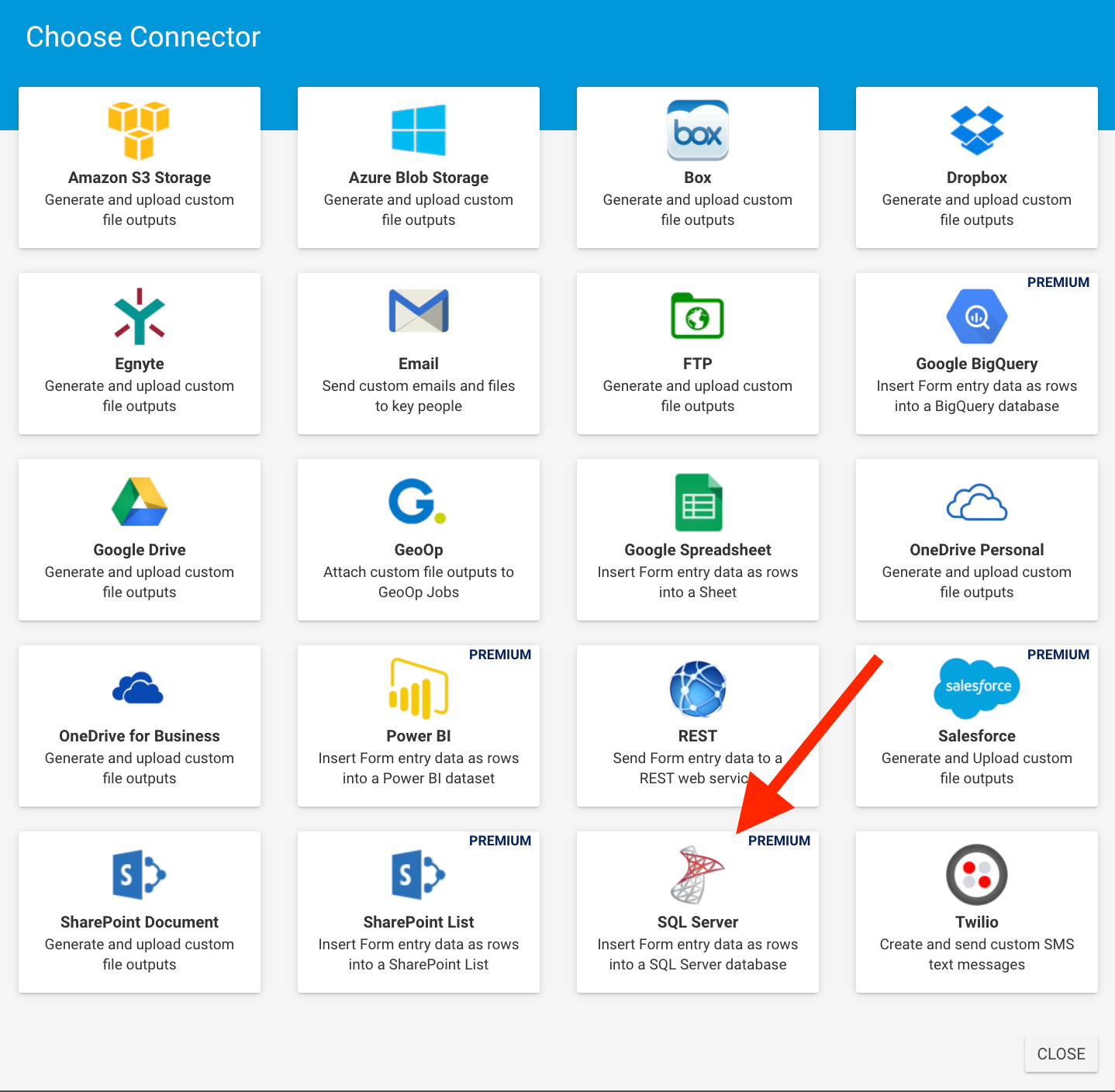Select the Email envelope icon
Viewport: 1115px width, 1092px height.
419,311
